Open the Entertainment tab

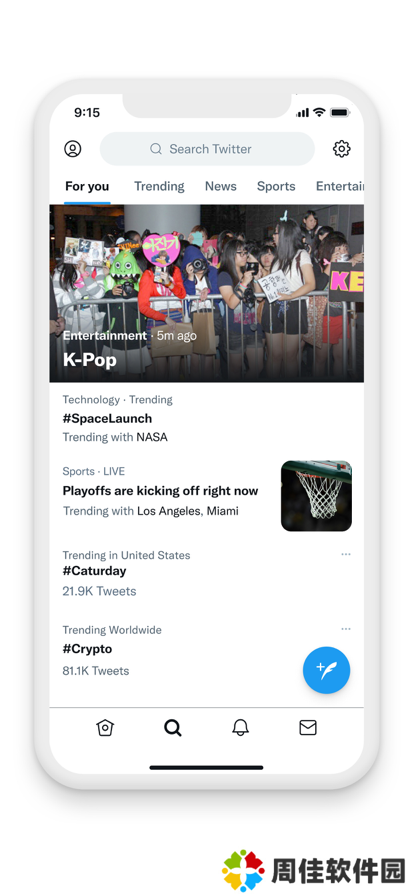(340, 186)
